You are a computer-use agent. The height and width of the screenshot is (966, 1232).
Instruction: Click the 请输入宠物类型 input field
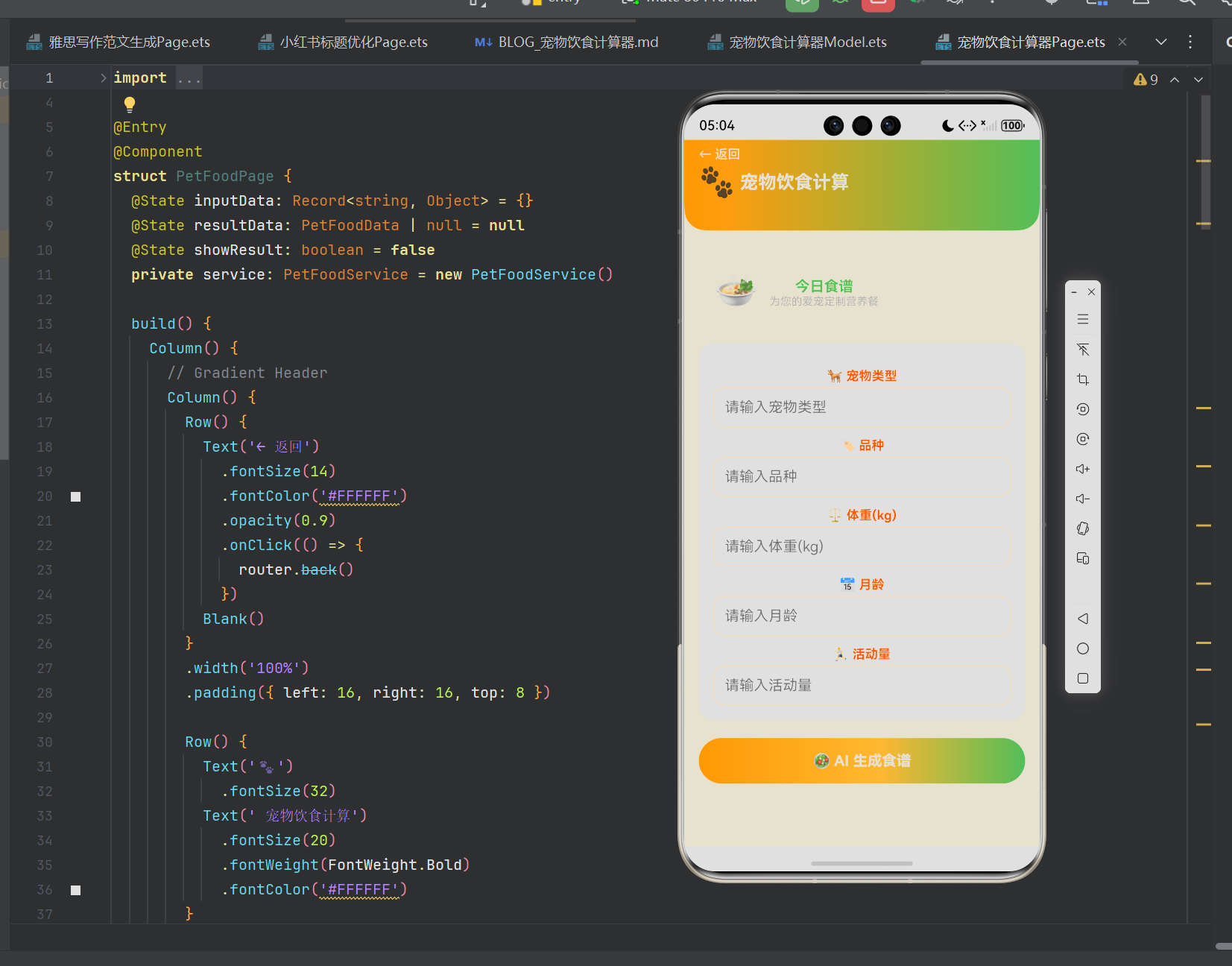[x=862, y=407]
